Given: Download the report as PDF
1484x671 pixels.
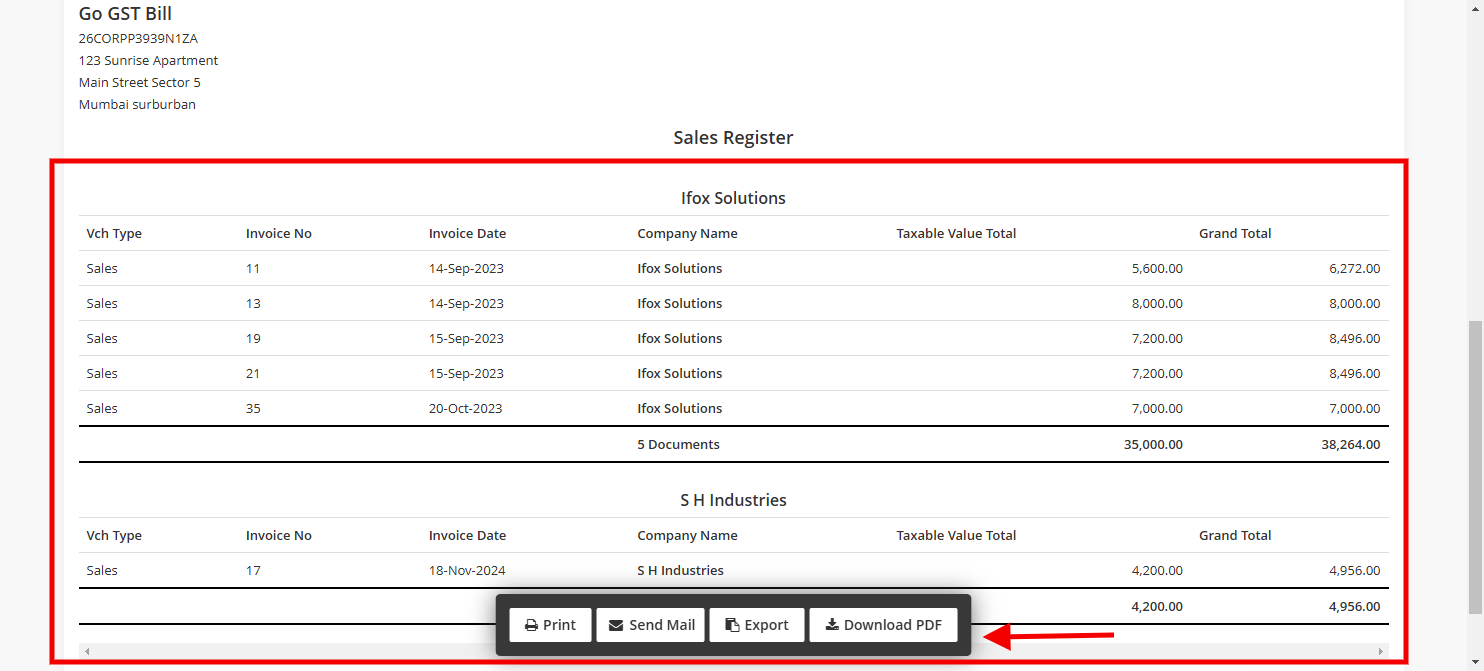Looking at the screenshot, I should coord(883,624).
